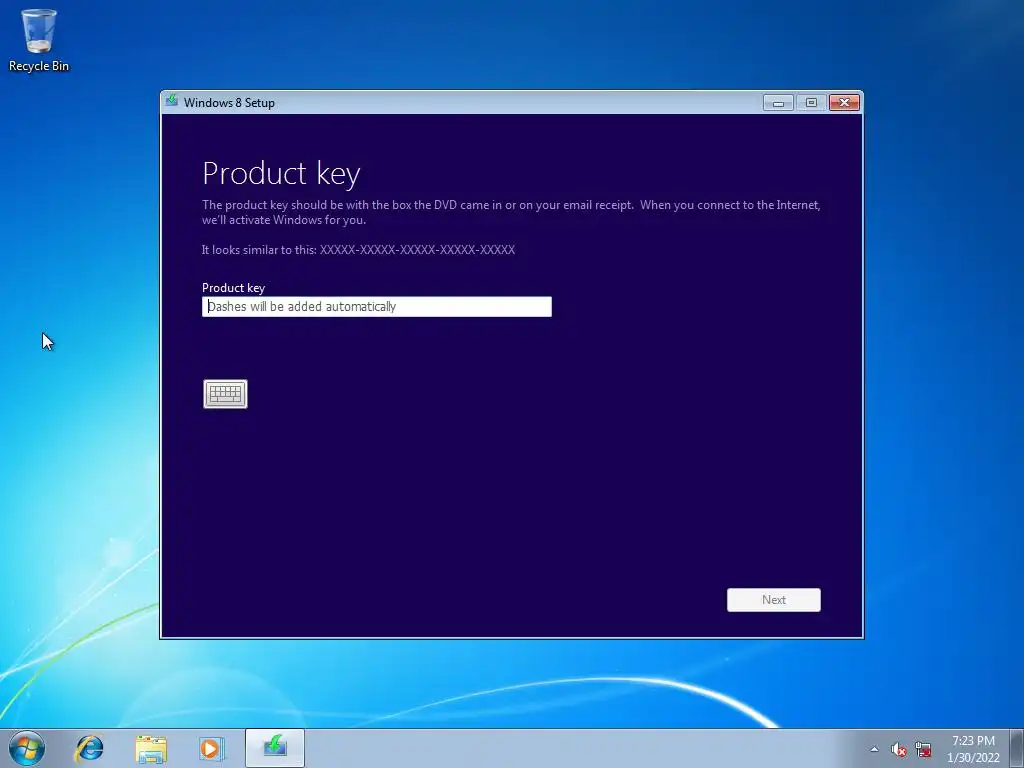Open the on-screen keyboard button
The width and height of the screenshot is (1024, 768).
click(225, 394)
